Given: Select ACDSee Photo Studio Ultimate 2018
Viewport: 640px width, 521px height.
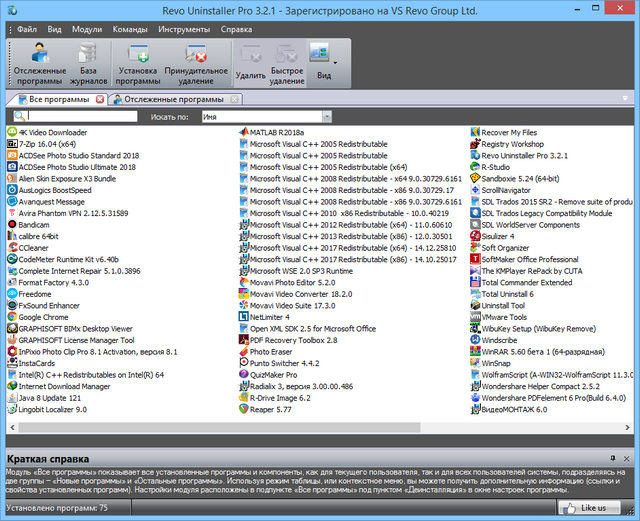Looking at the screenshot, I should click(71, 167).
